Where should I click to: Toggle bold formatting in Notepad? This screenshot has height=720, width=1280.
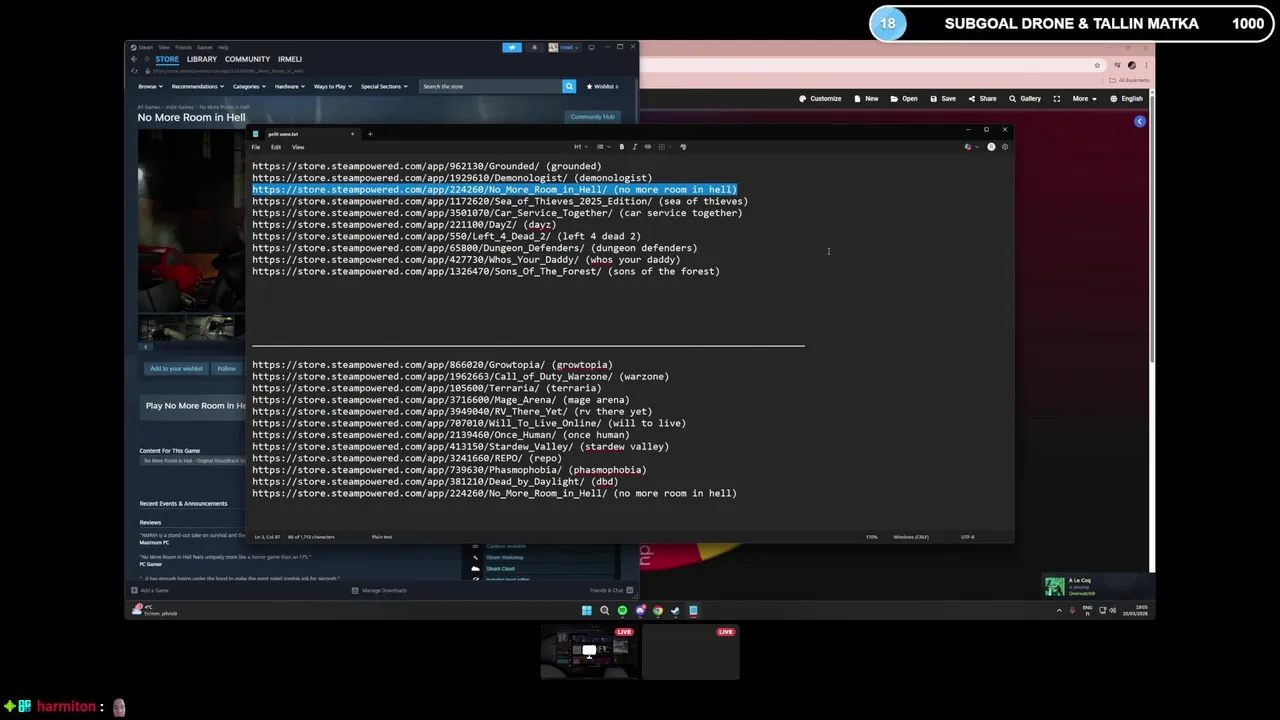tap(622, 147)
